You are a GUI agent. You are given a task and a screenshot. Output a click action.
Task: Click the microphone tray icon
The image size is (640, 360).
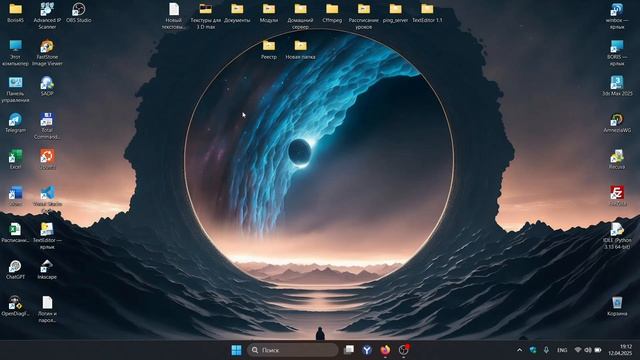point(546,350)
